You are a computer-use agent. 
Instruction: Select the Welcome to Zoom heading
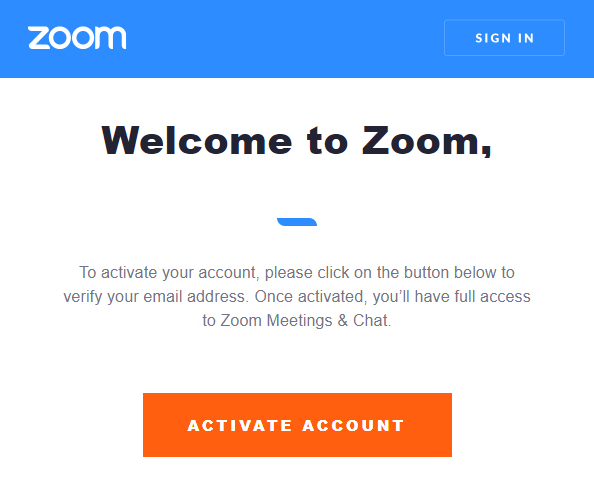[x=297, y=140]
